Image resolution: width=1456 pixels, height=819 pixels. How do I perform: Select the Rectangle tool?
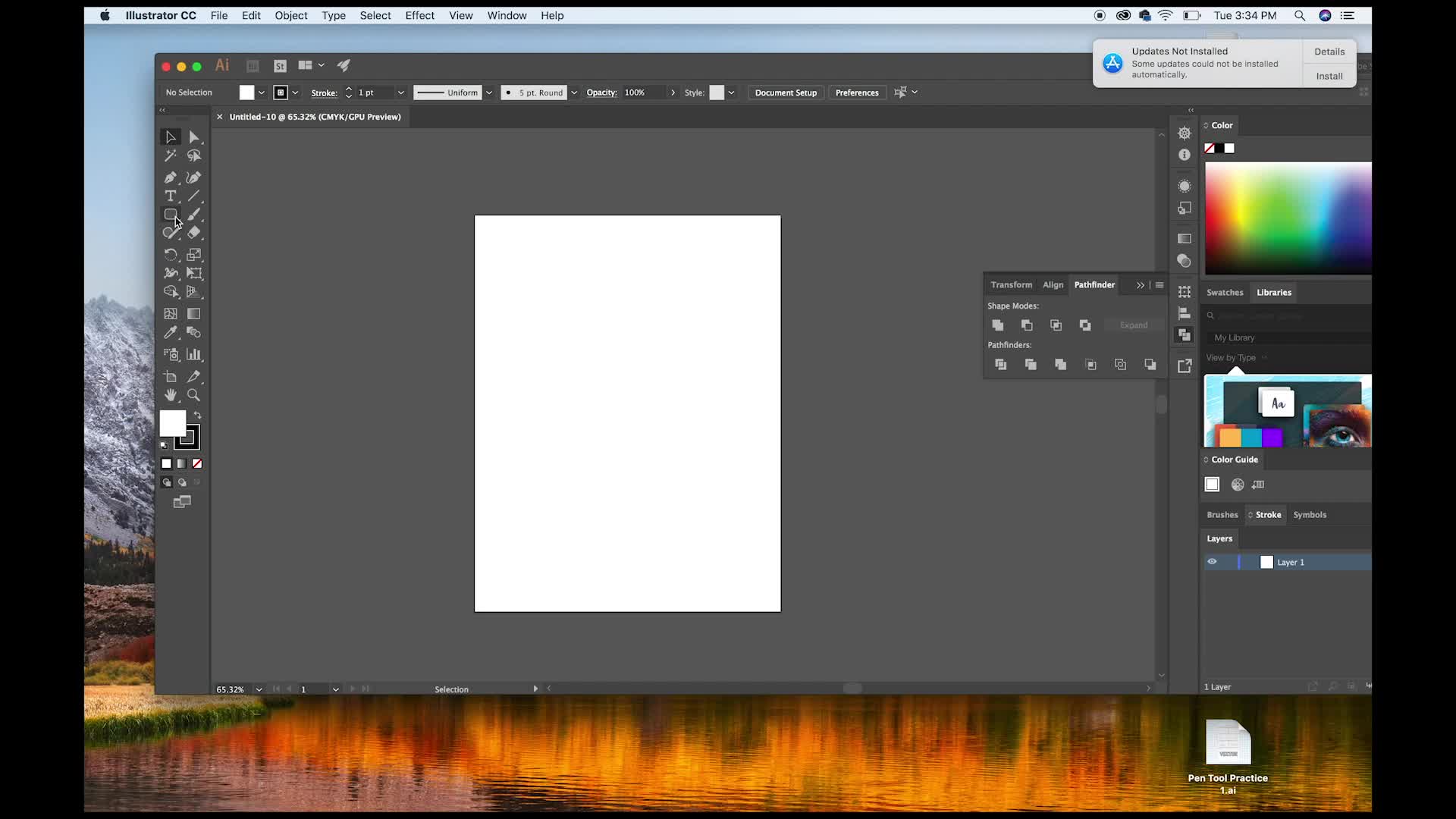[x=171, y=215]
